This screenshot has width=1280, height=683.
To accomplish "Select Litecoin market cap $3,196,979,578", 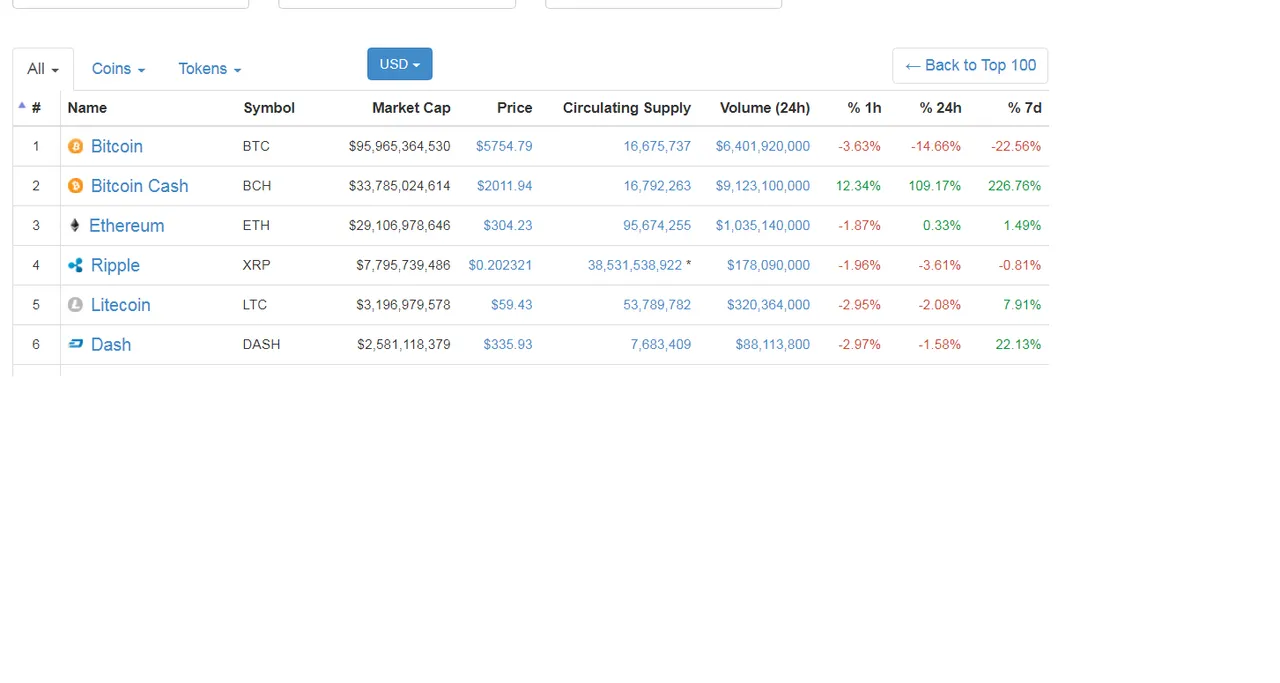I will click(x=404, y=305).
